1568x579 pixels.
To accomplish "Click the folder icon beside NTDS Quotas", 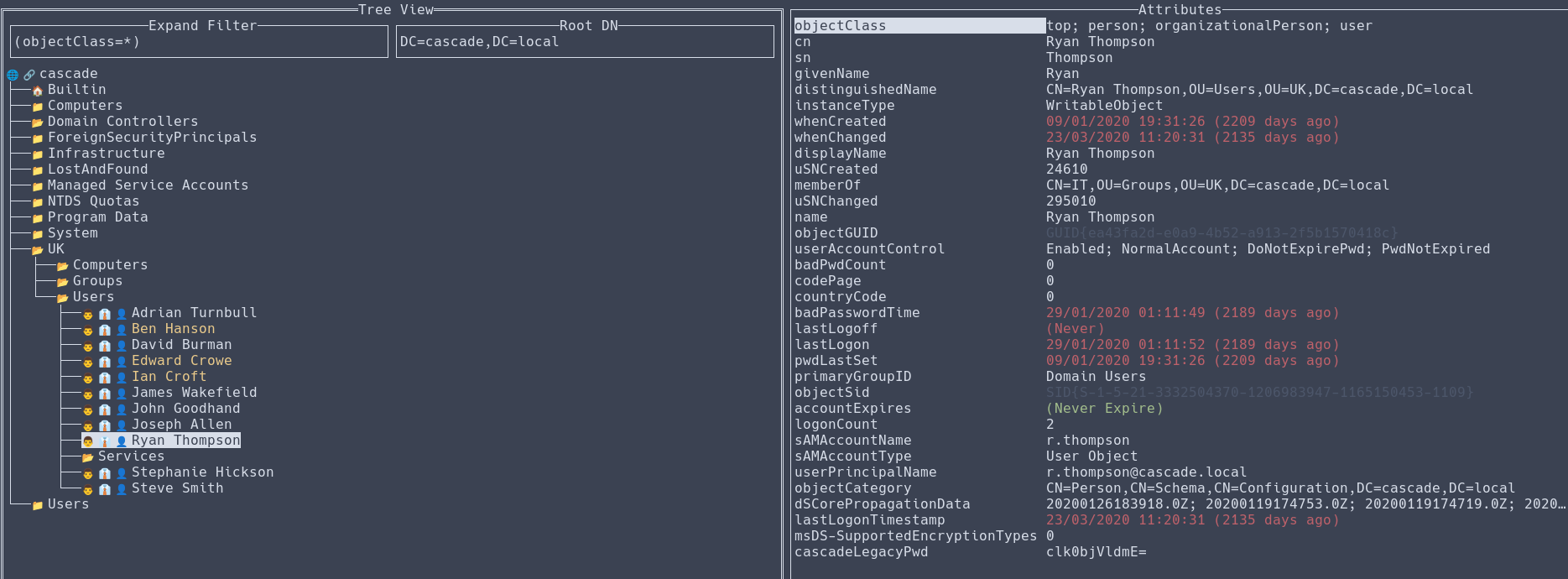I will (x=38, y=202).
